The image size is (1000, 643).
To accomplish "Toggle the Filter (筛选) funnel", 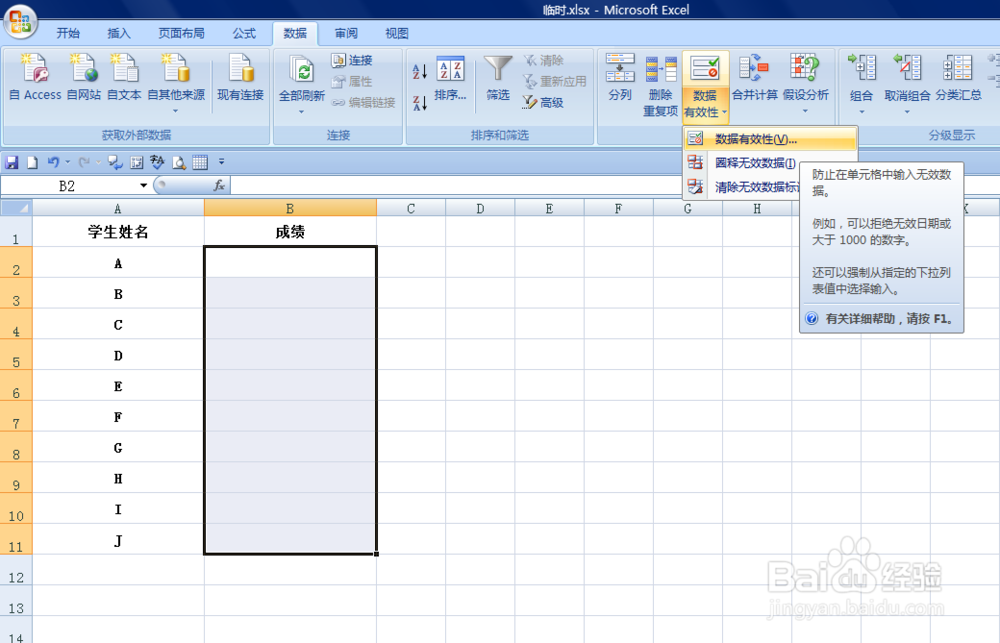I will pyautogui.click(x=497, y=79).
